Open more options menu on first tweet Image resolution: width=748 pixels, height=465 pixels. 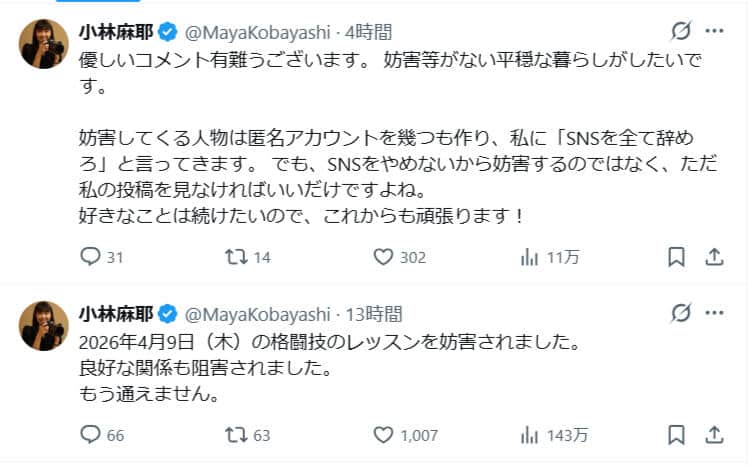[x=714, y=32]
